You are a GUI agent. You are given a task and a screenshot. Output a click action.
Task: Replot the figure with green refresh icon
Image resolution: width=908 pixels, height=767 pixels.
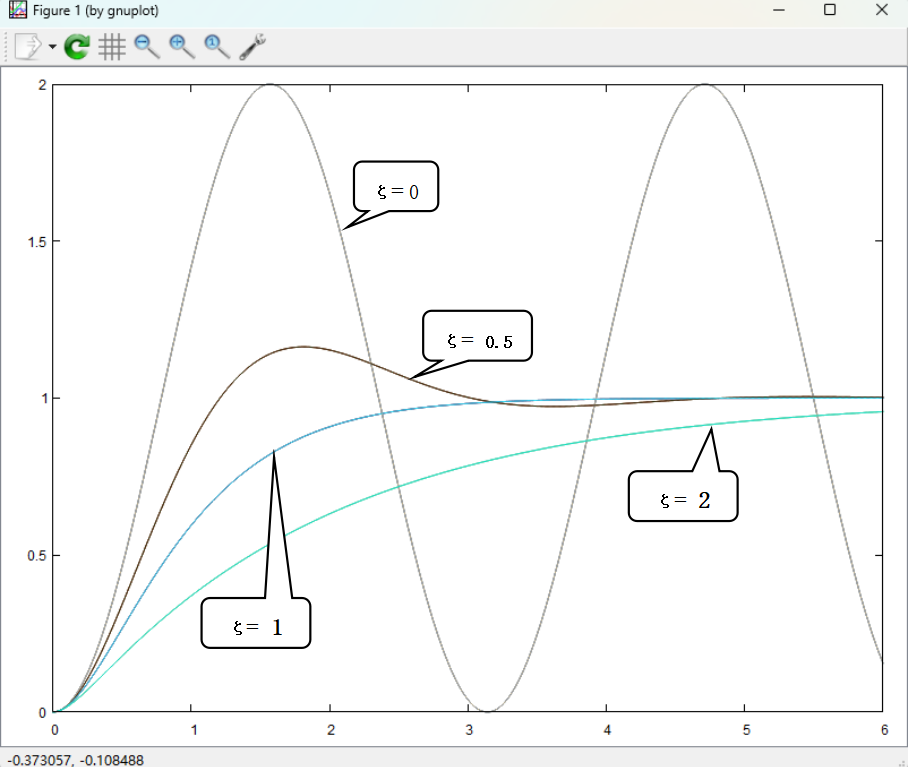point(77,46)
